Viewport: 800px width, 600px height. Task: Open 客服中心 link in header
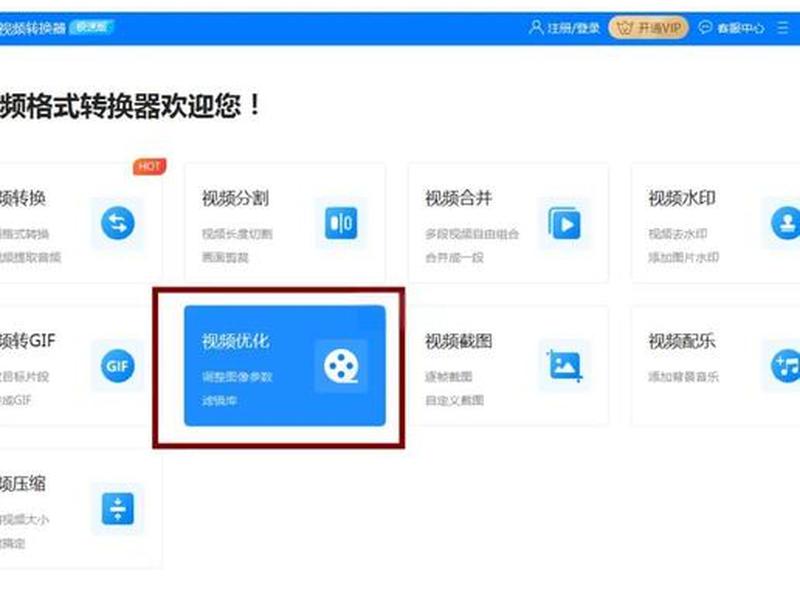click(x=740, y=28)
